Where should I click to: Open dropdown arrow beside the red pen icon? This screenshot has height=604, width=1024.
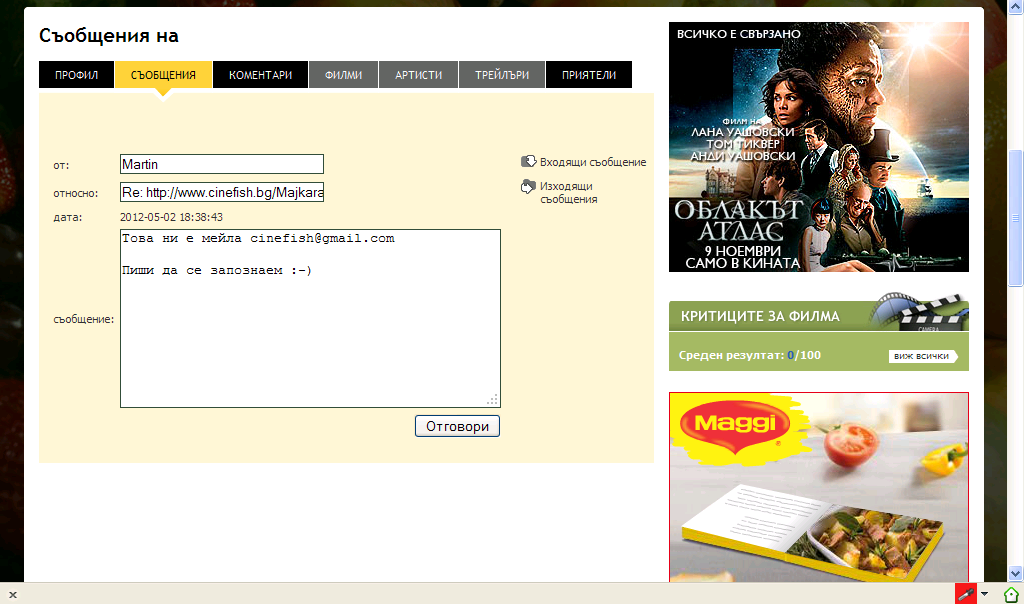tap(985, 593)
